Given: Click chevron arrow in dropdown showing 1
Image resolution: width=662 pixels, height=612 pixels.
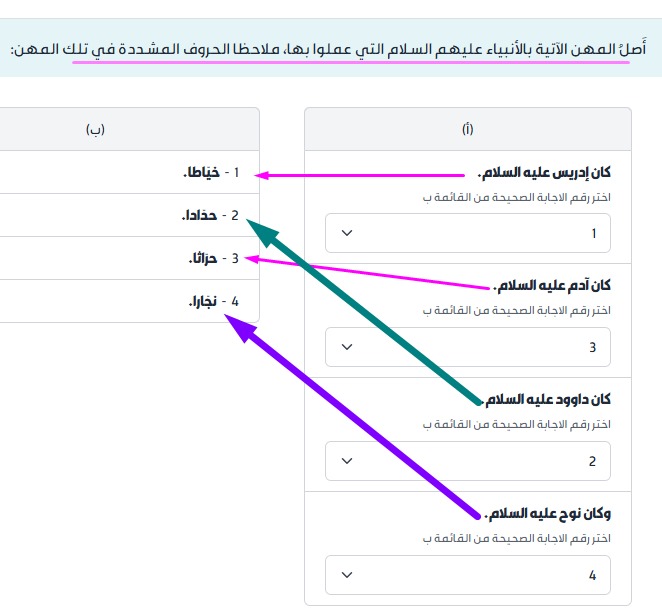Looking at the screenshot, I should pyautogui.click(x=347, y=233).
